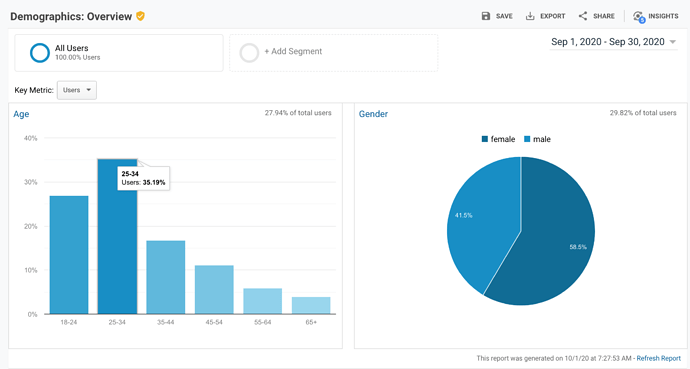Click the date range dropdown arrow

coord(672,42)
